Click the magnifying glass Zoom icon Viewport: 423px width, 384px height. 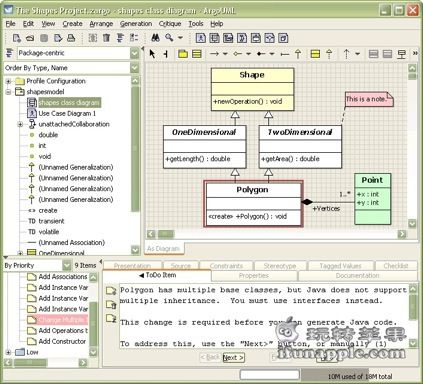[x=169, y=38]
